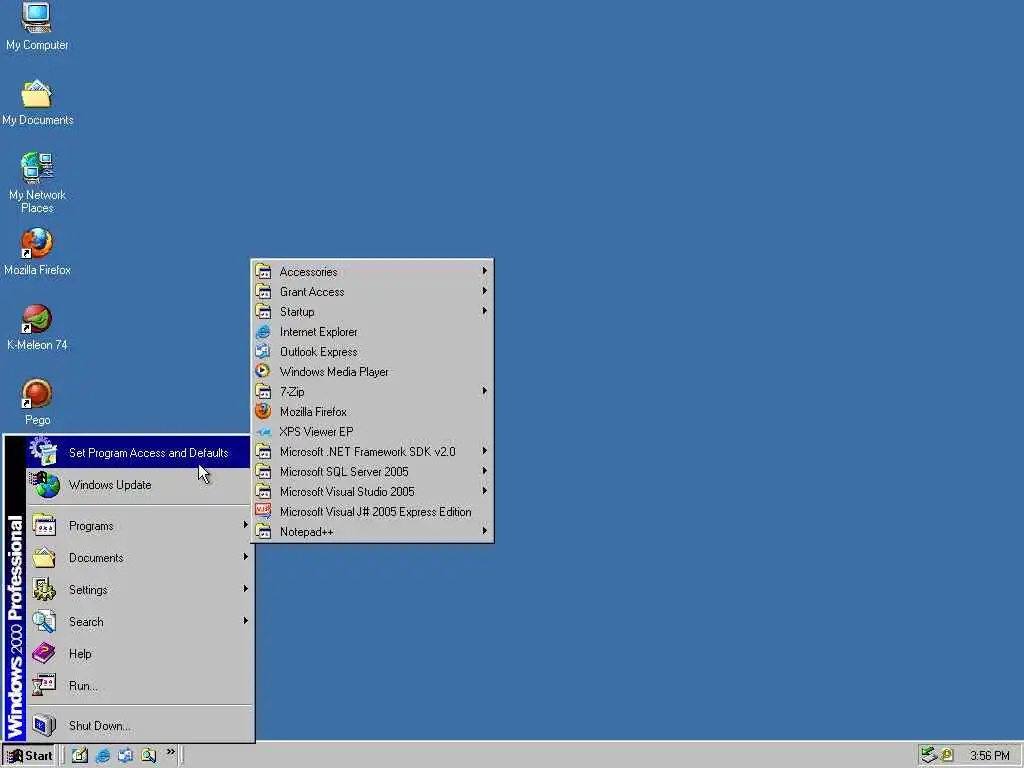Show hidden quick launch items via chevron
The width and height of the screenshot is (1024, 768).
click(x=170, y=752)
